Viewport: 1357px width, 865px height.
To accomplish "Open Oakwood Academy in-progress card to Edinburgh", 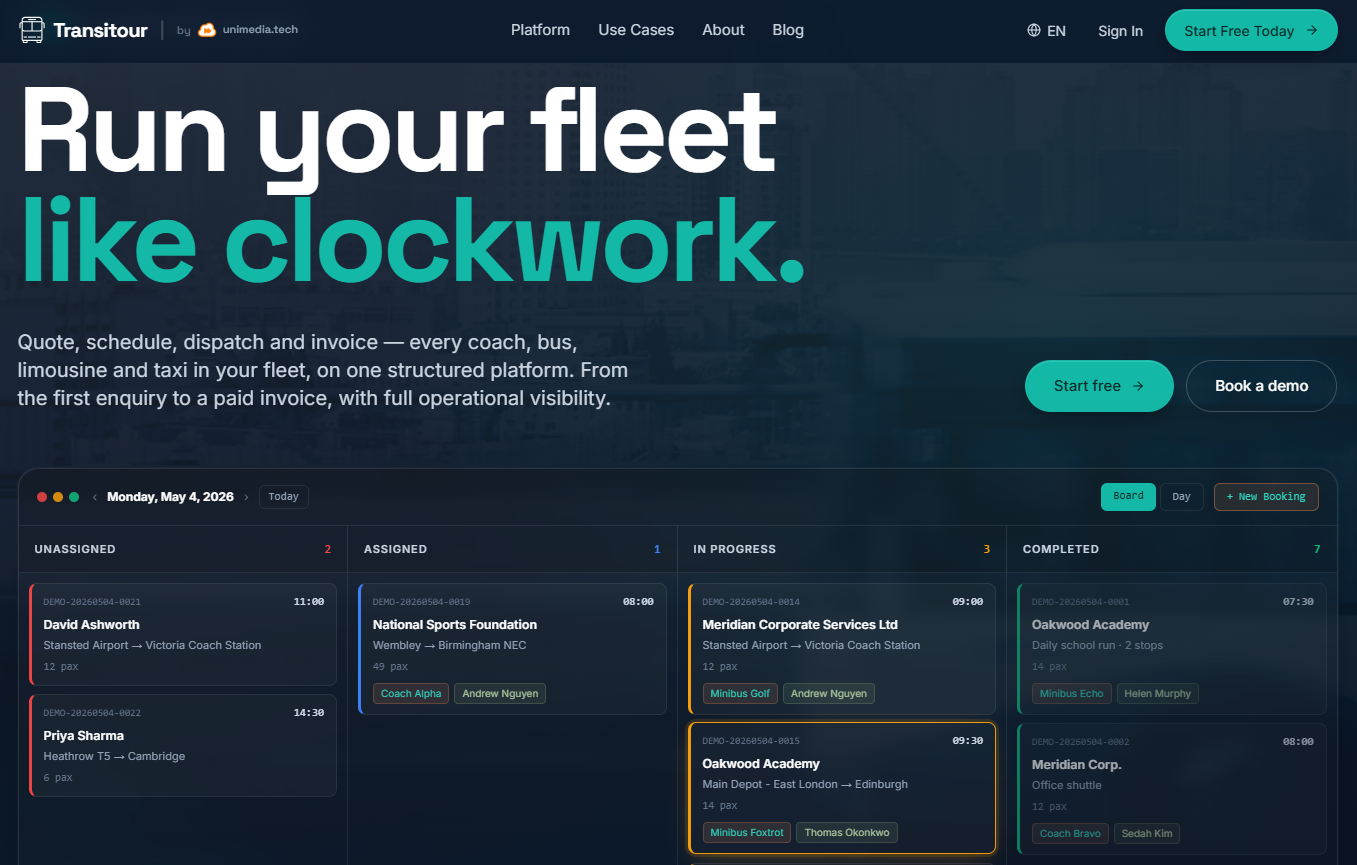I will coord(842,788).
